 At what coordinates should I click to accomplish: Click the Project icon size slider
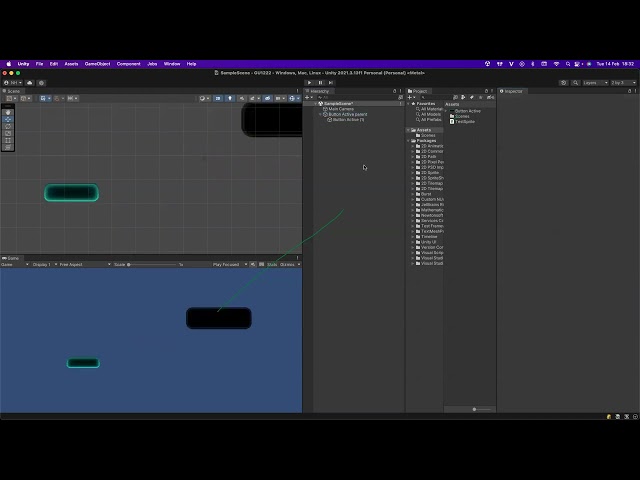tap(481, 409)
